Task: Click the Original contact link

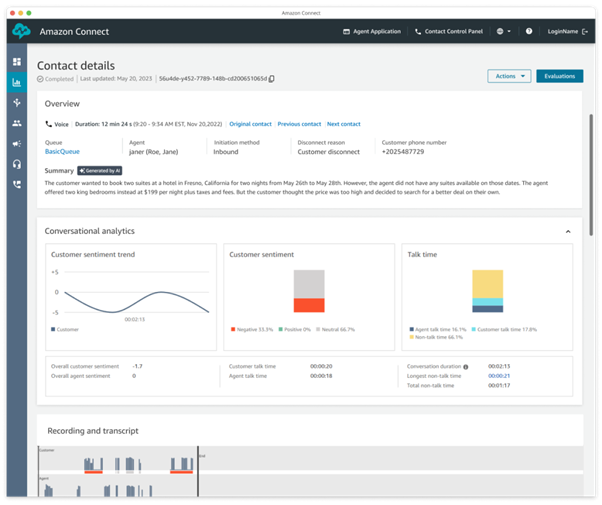Action: tap(250, 124)
